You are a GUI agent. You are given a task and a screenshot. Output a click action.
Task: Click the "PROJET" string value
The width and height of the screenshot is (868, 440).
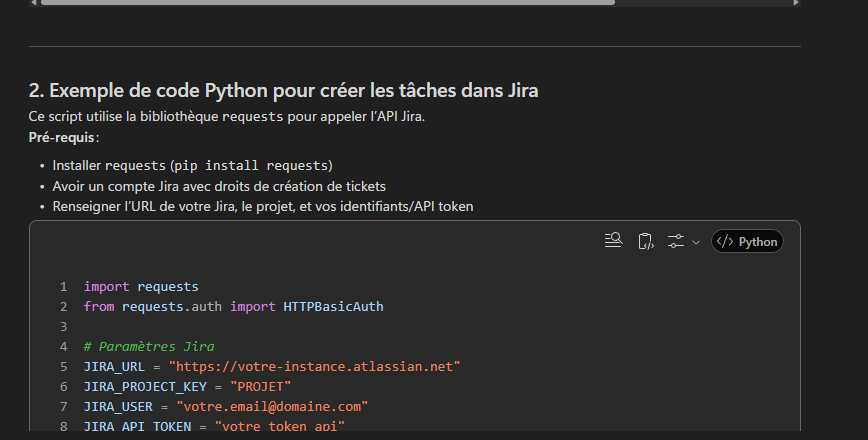pyautogui.click(x=260, y=387)
